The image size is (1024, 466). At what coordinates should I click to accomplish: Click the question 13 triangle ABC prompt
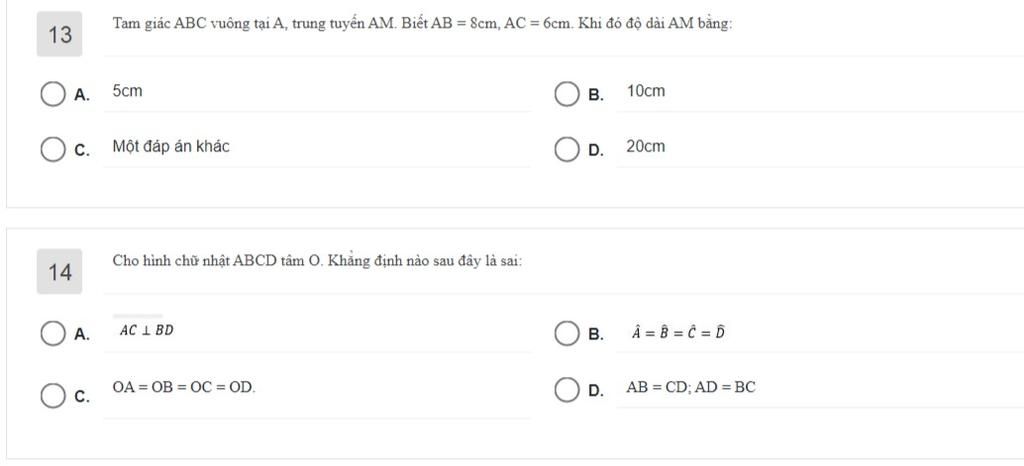tap(423, 24)
